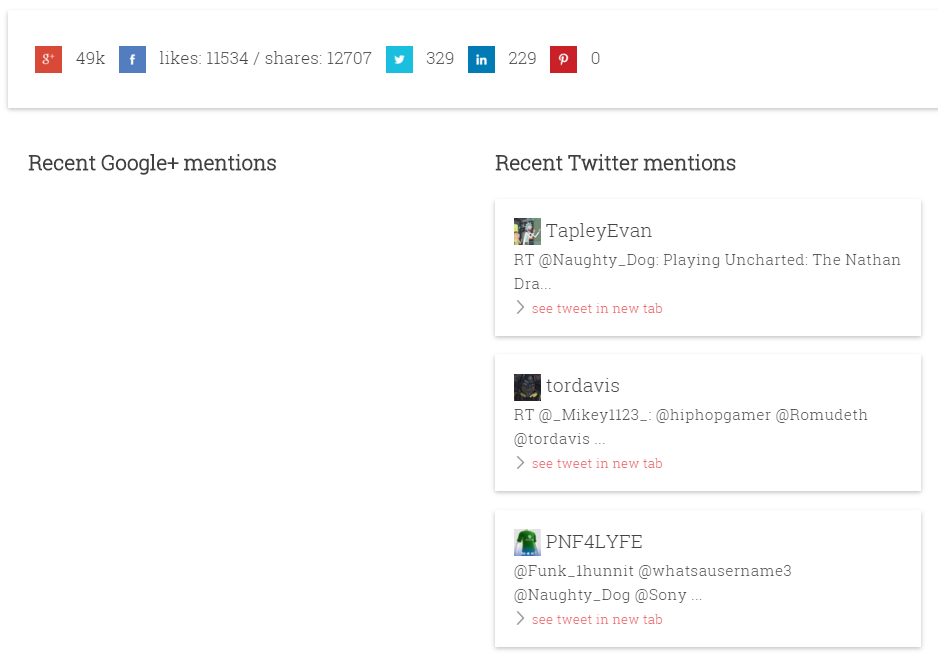The height and width of the screenshot is (660, 938).
Task: Click the username TapleyEvan
Action: (x=599, y=231)
